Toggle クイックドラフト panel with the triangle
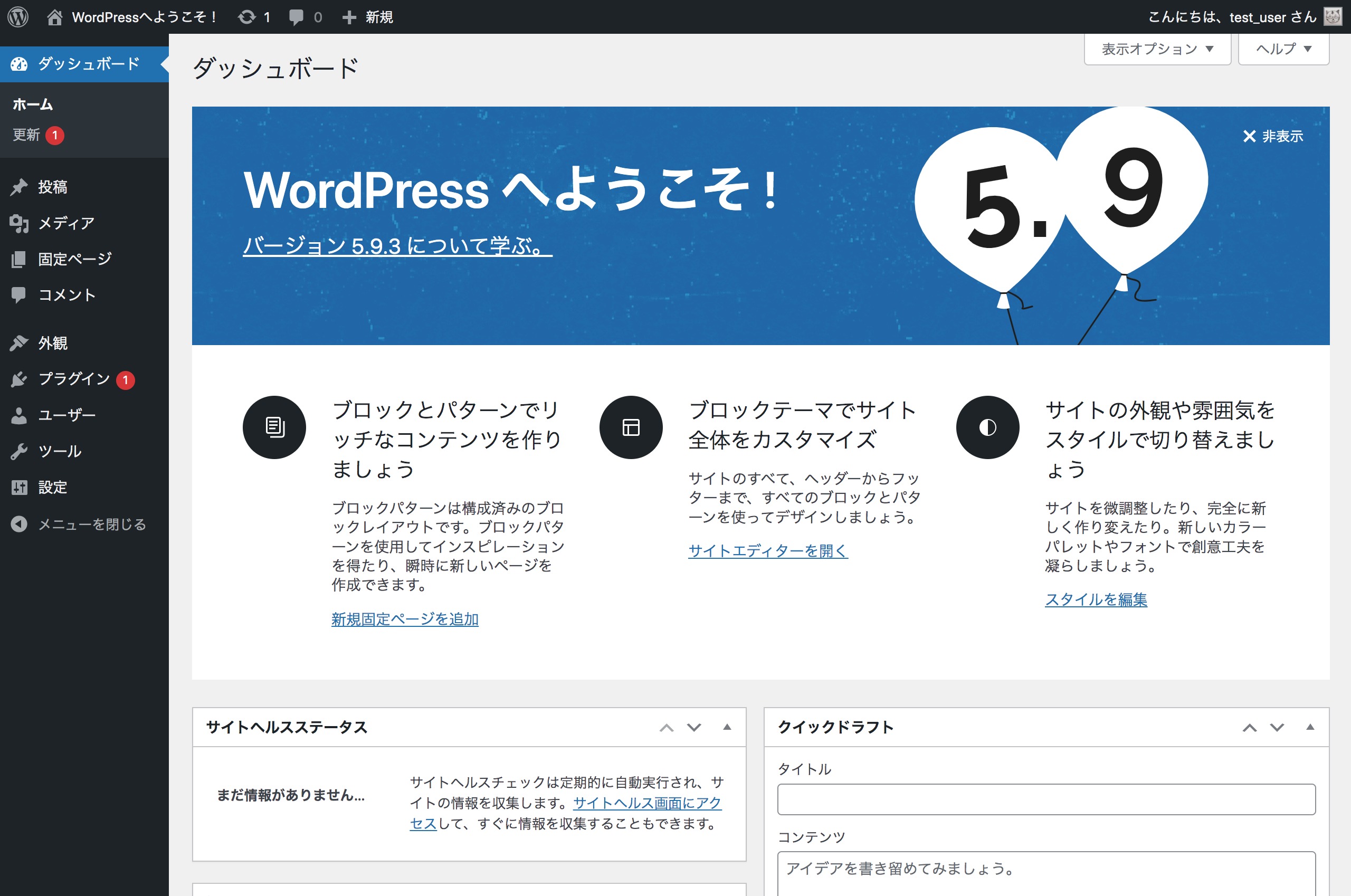Viewport: 1351px width, 896px height. click(1310, 727)
